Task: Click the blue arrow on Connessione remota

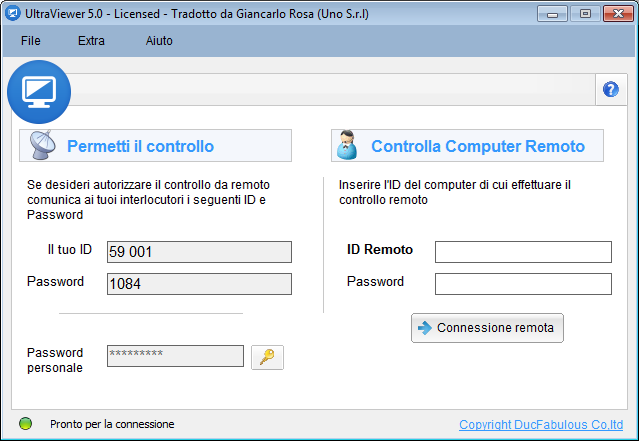Action: click(425, 328)
